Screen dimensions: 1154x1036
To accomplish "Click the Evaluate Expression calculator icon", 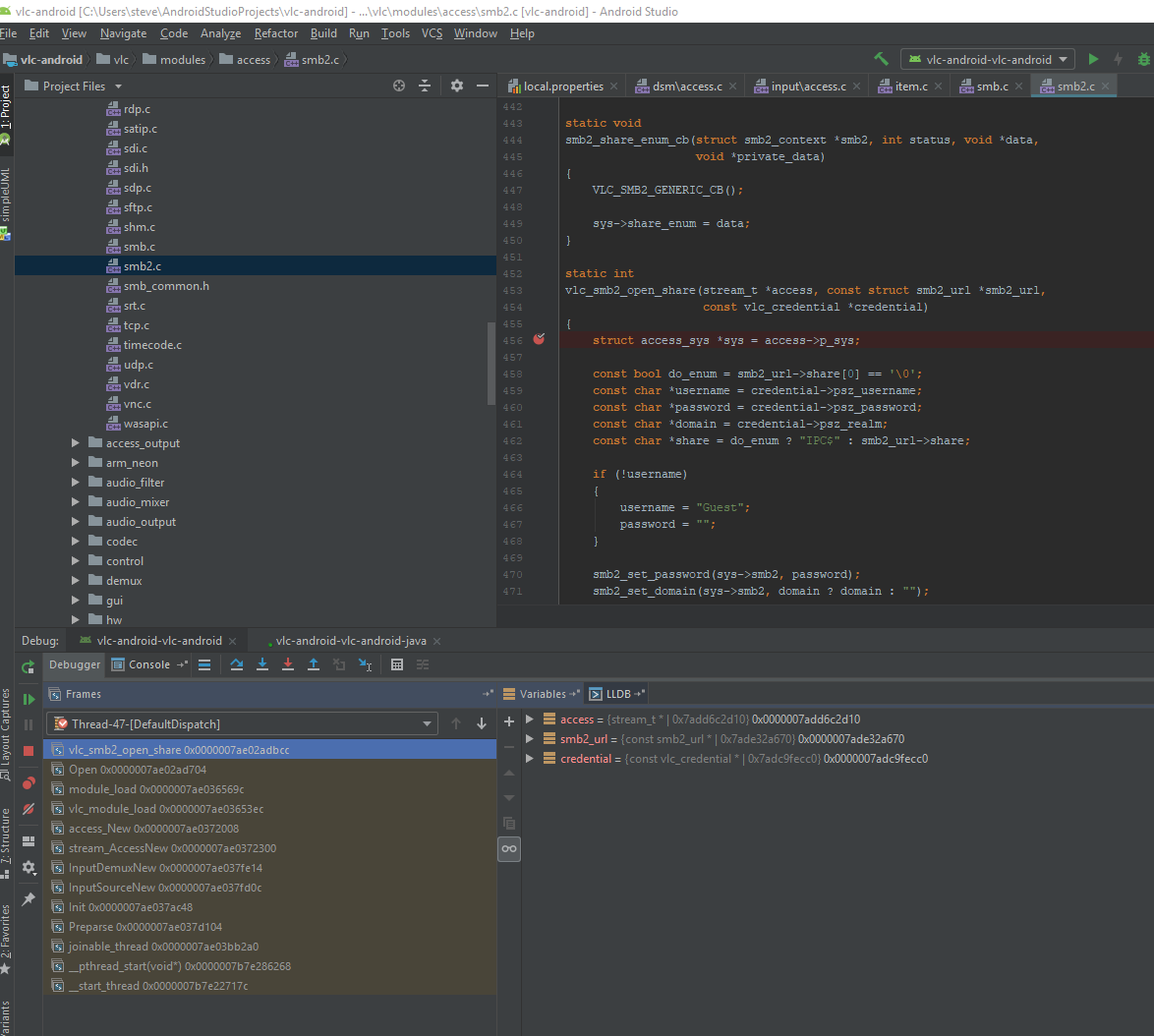I will tap(397, 664).
